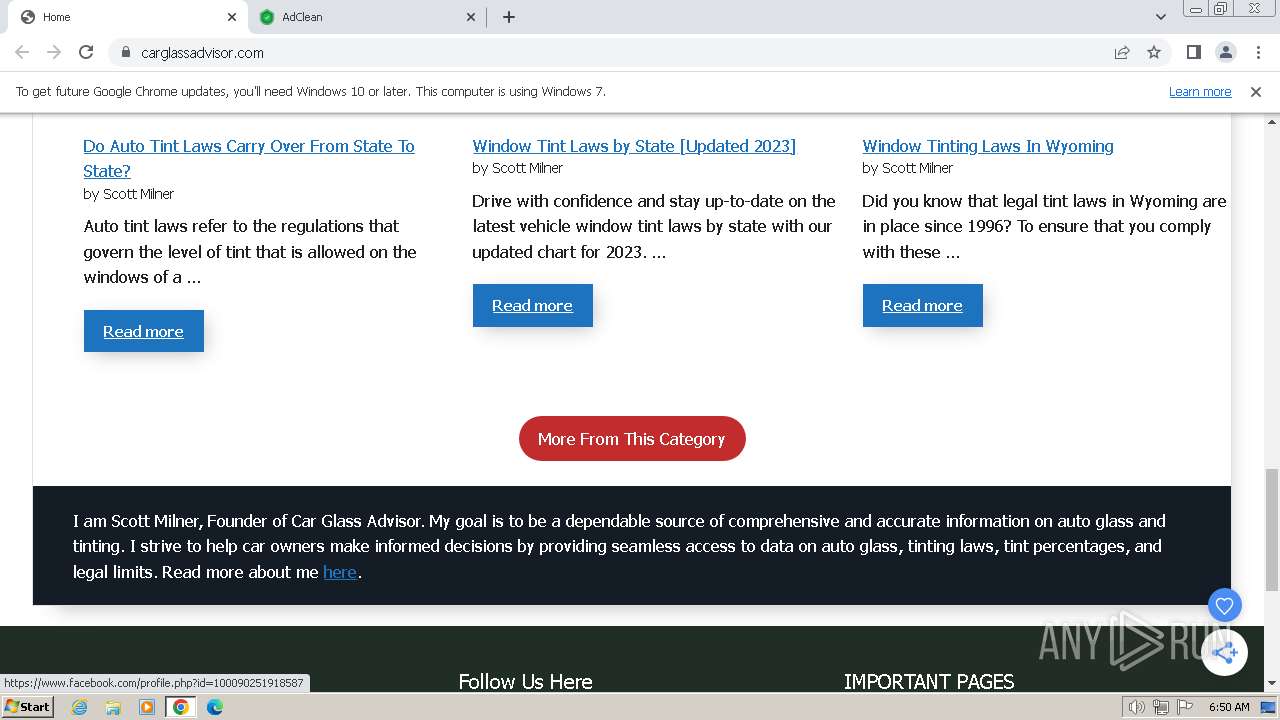Screen dimensions: 1280x720
Task: Click the floating share button
Action: [x=1224, y=653]
